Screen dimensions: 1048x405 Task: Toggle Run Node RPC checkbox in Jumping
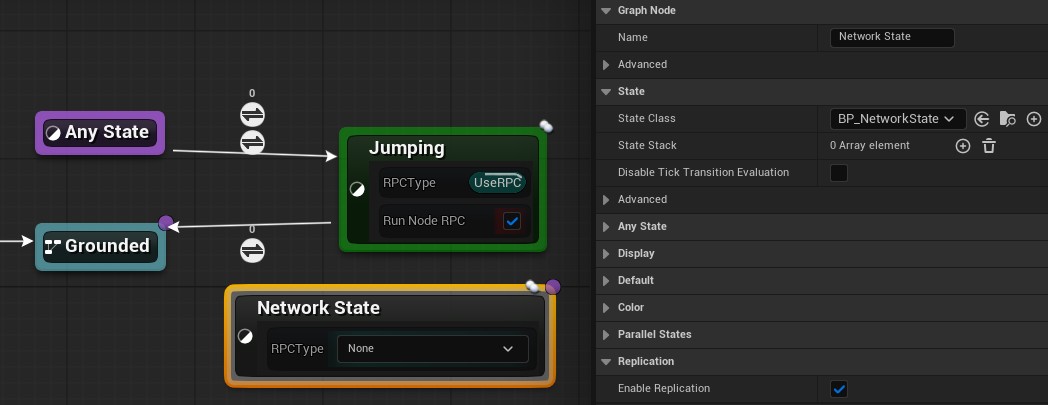512,221
